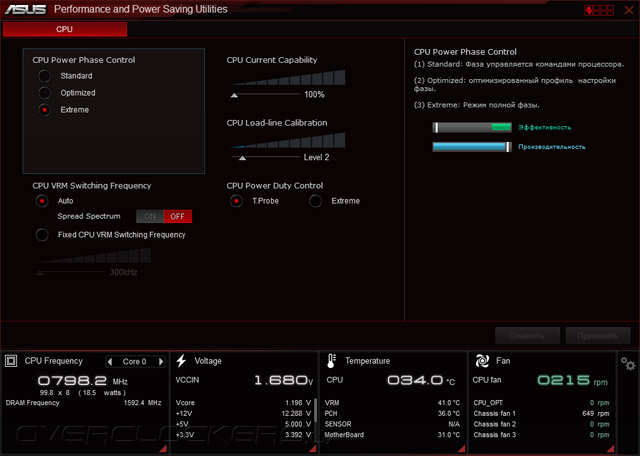Open the CPU tab
Viewport: 640px width, 456px height.
(65, 29)
